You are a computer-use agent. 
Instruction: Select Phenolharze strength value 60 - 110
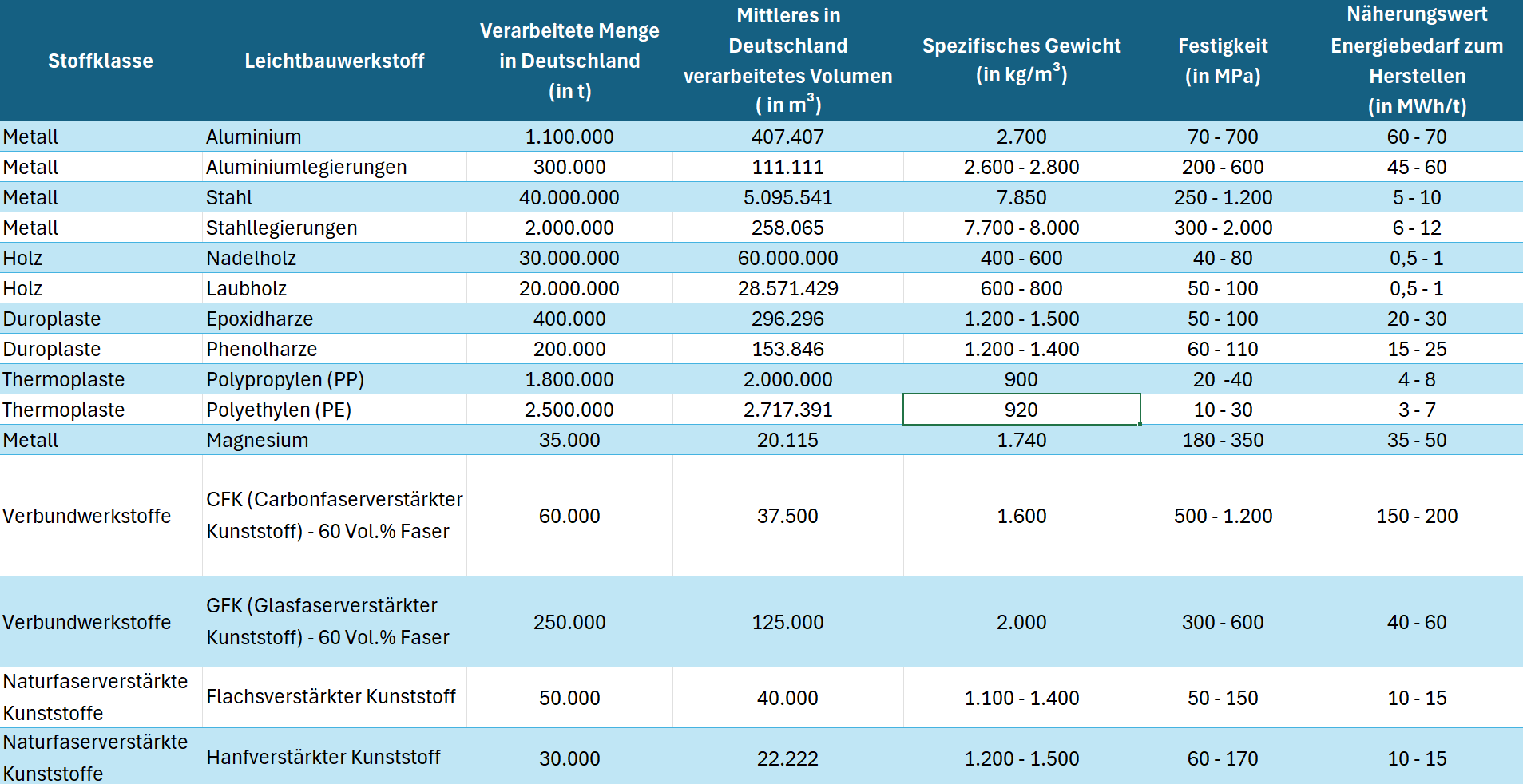click(x=1222, y=349)
